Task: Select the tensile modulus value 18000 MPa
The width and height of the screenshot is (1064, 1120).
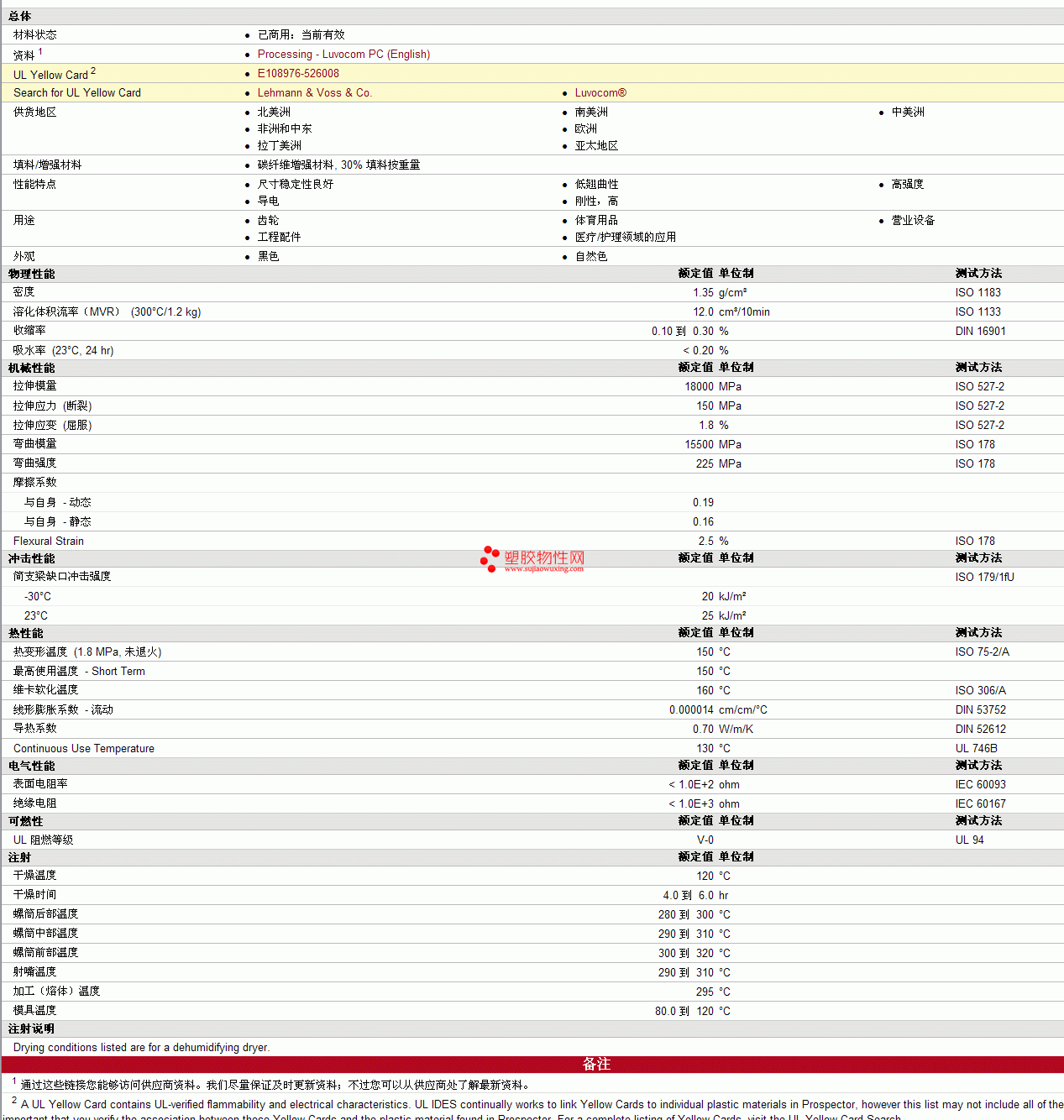Action: 713,386
